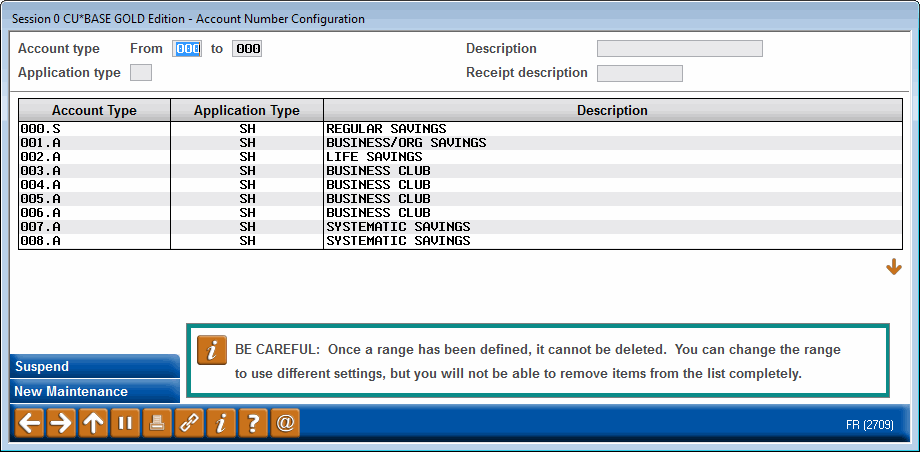Click the Application type input box
920x452 pixels.
141,73
